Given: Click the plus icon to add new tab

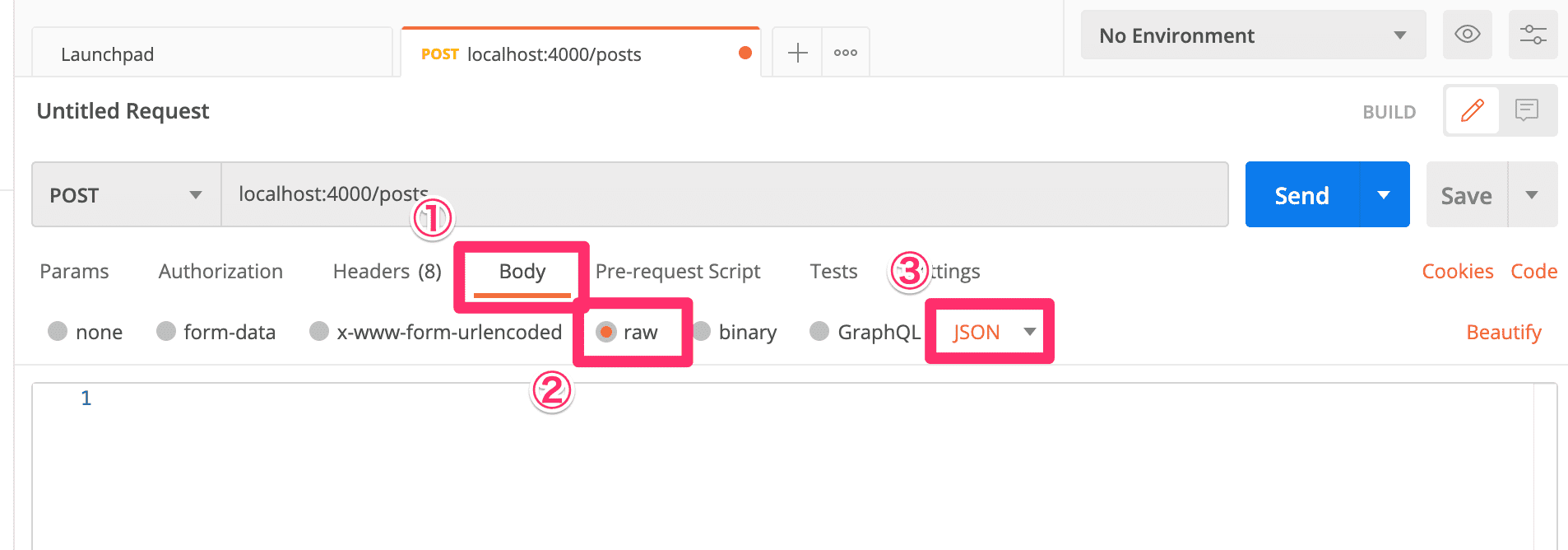Looking at the screenshot, I should [798, 54].
